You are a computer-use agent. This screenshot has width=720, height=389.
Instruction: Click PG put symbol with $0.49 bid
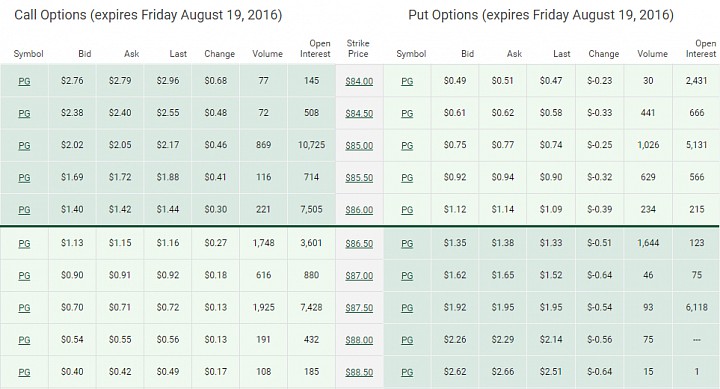tap(407, 81)
